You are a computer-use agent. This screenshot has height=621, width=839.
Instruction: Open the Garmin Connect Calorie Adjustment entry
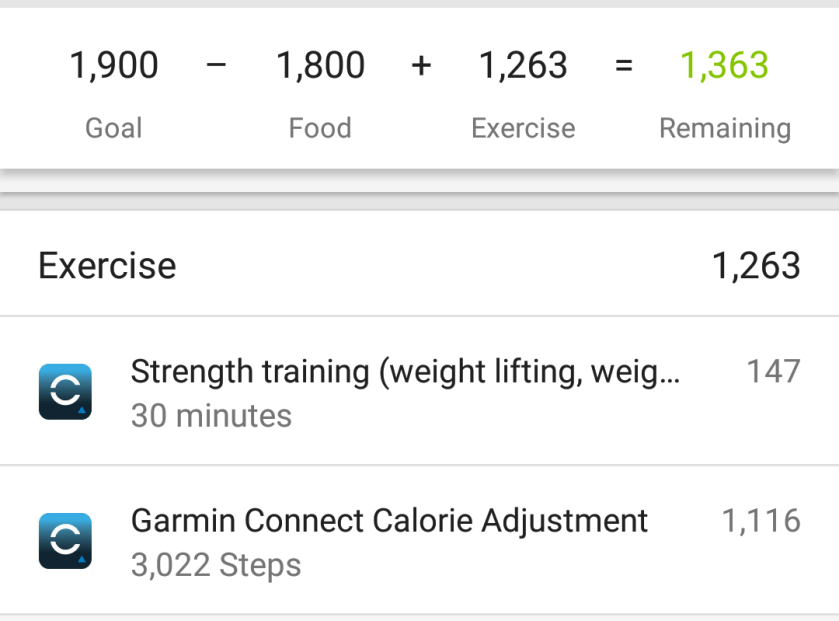[389, 521]
